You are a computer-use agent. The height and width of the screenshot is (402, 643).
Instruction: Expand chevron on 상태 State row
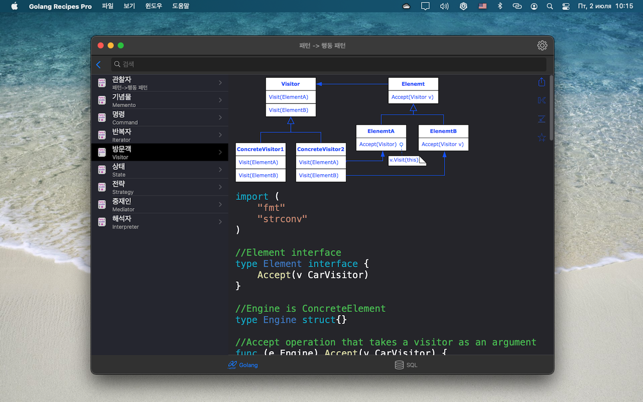(x=220, y=170)
